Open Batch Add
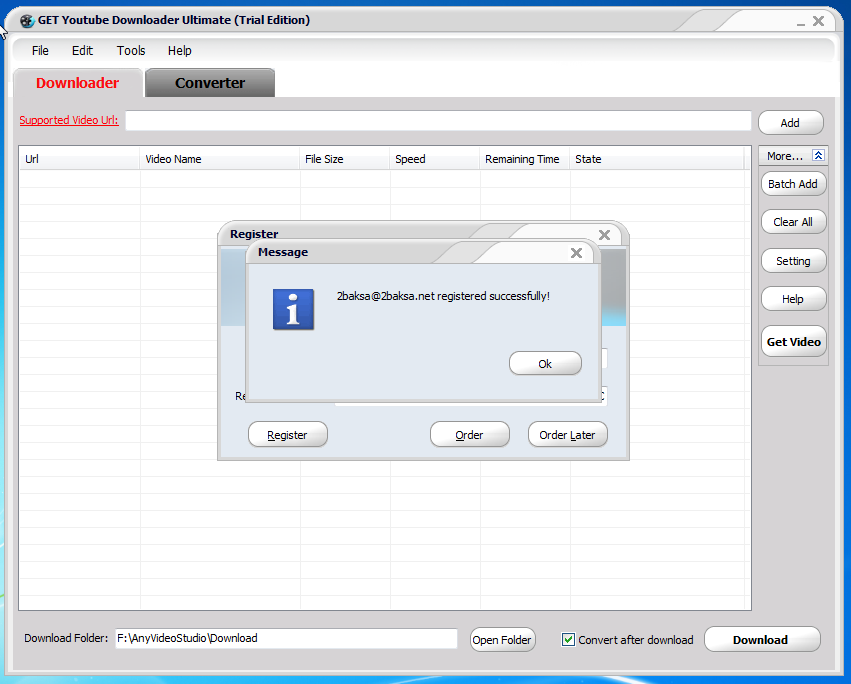 coord(793,183)
